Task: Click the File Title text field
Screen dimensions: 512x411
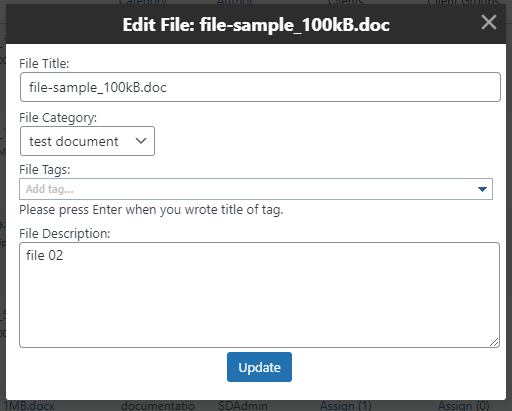Action: click(x=260, y=87)
